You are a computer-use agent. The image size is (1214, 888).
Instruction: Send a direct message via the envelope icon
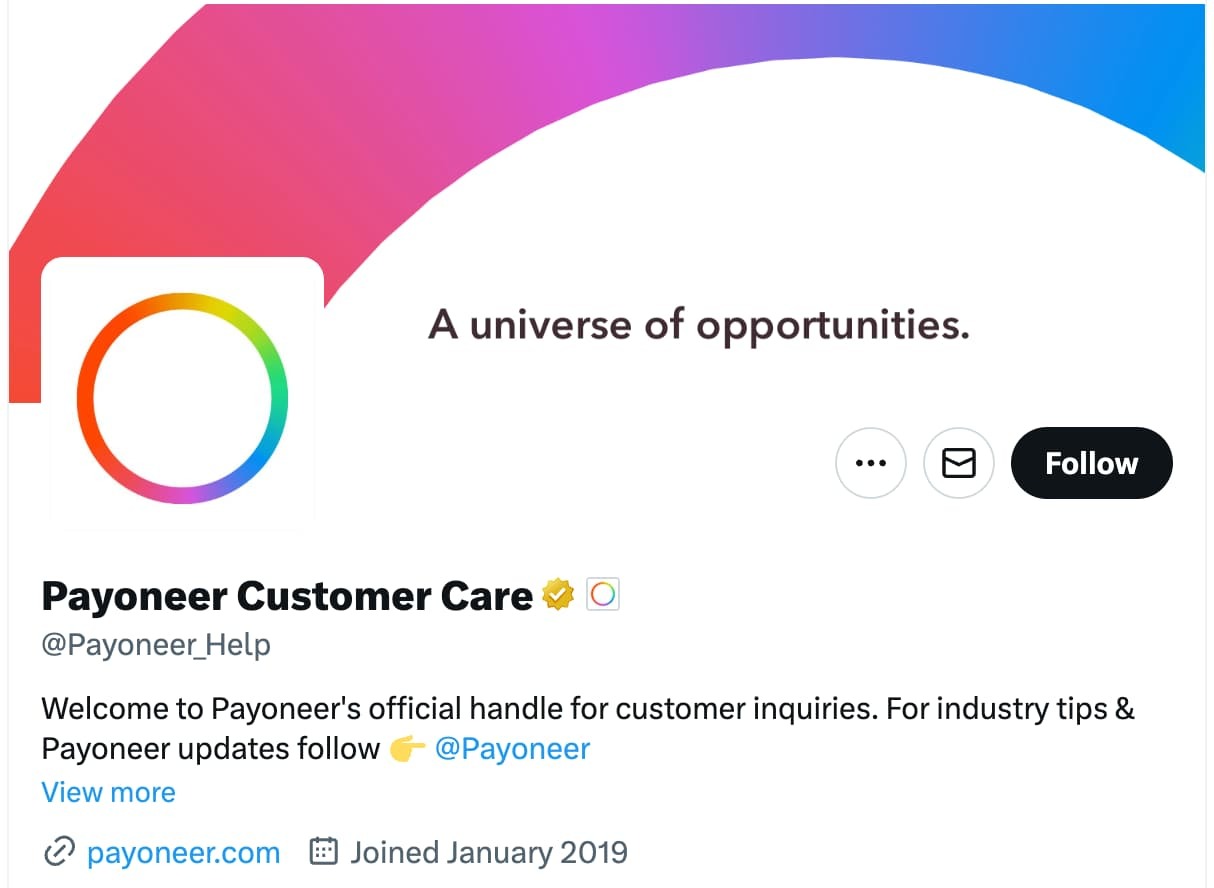[958, 463]
